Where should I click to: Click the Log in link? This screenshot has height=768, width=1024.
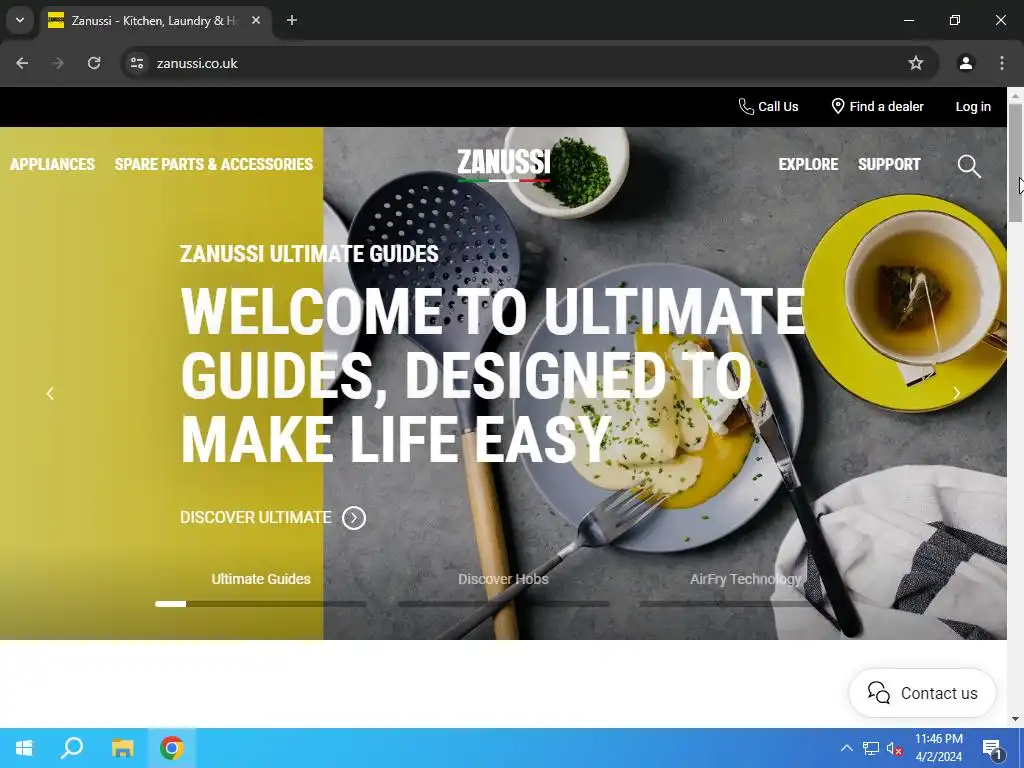(973, 106)
